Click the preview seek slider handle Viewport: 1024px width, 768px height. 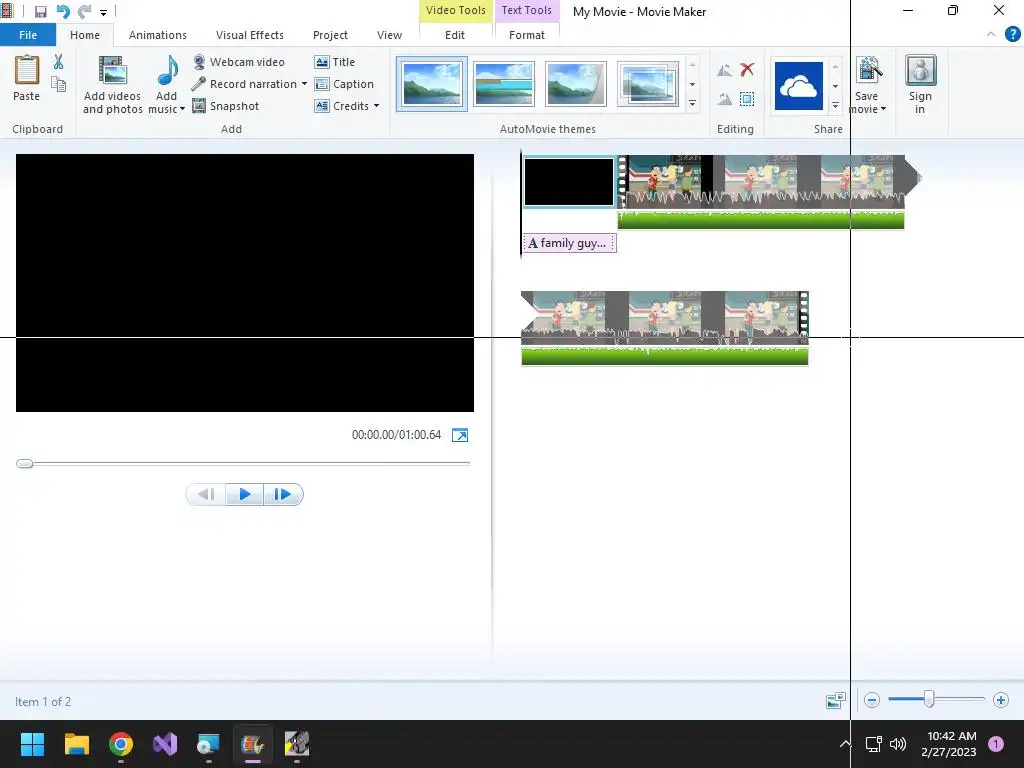coord(25,464)
